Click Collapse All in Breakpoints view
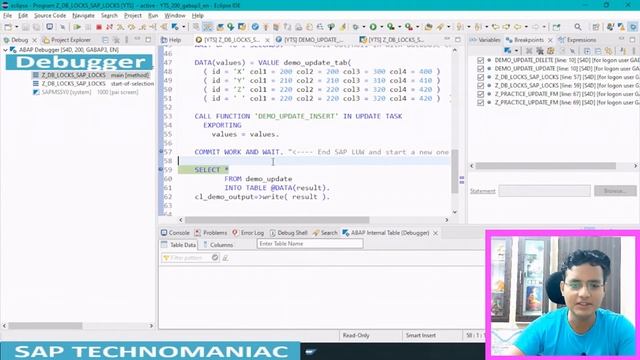The height and width of the screenshot is (360, 640). pyautogui.click(x=598, y=51)
